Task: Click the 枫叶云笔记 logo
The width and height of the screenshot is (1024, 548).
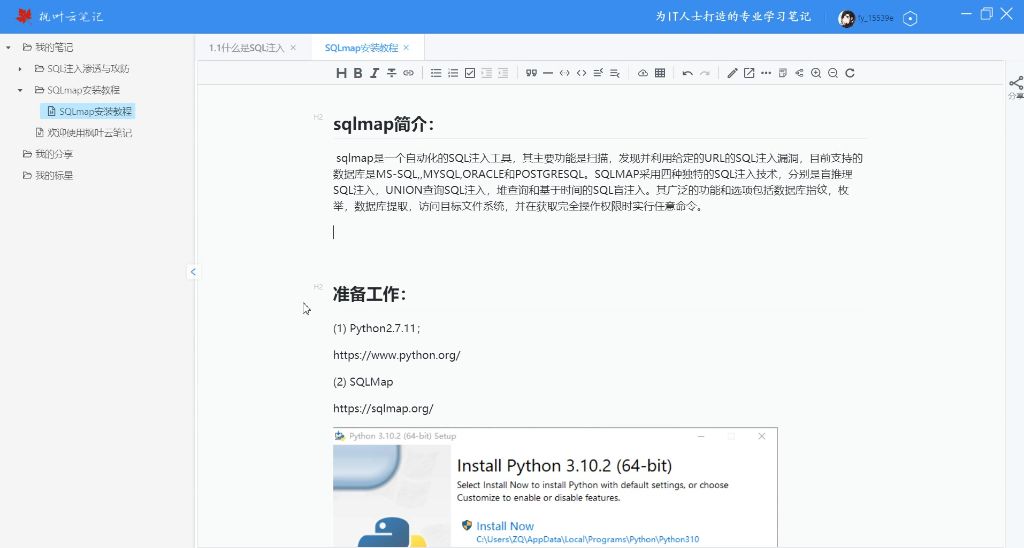Action: click(59, 16)
